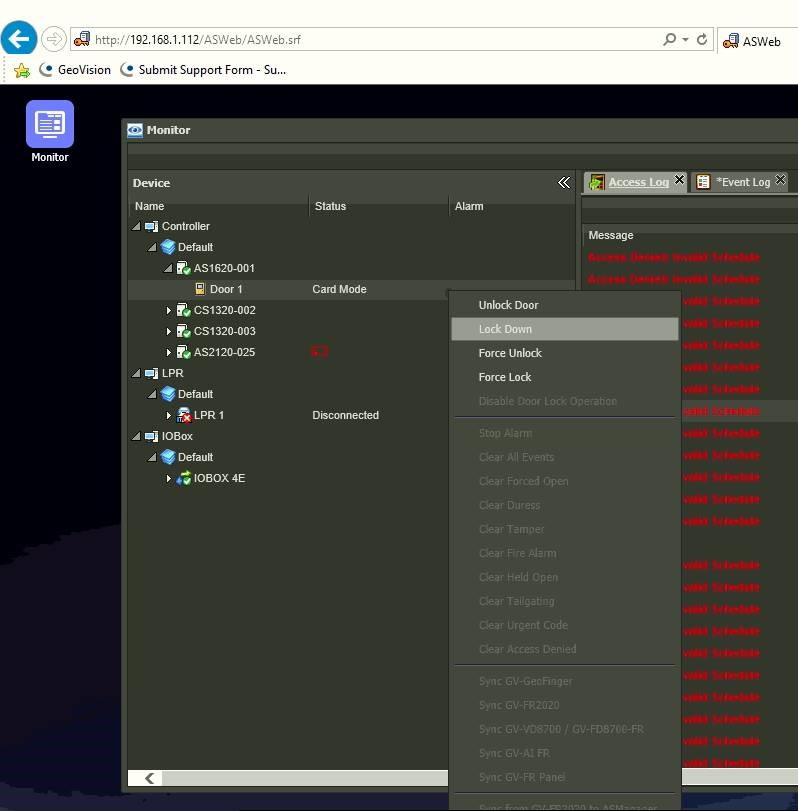This screenshot has height=811, width=798.
Task: Select the Default group icon under IOBox
Action: pyautogui.click(x=168, y=457)
